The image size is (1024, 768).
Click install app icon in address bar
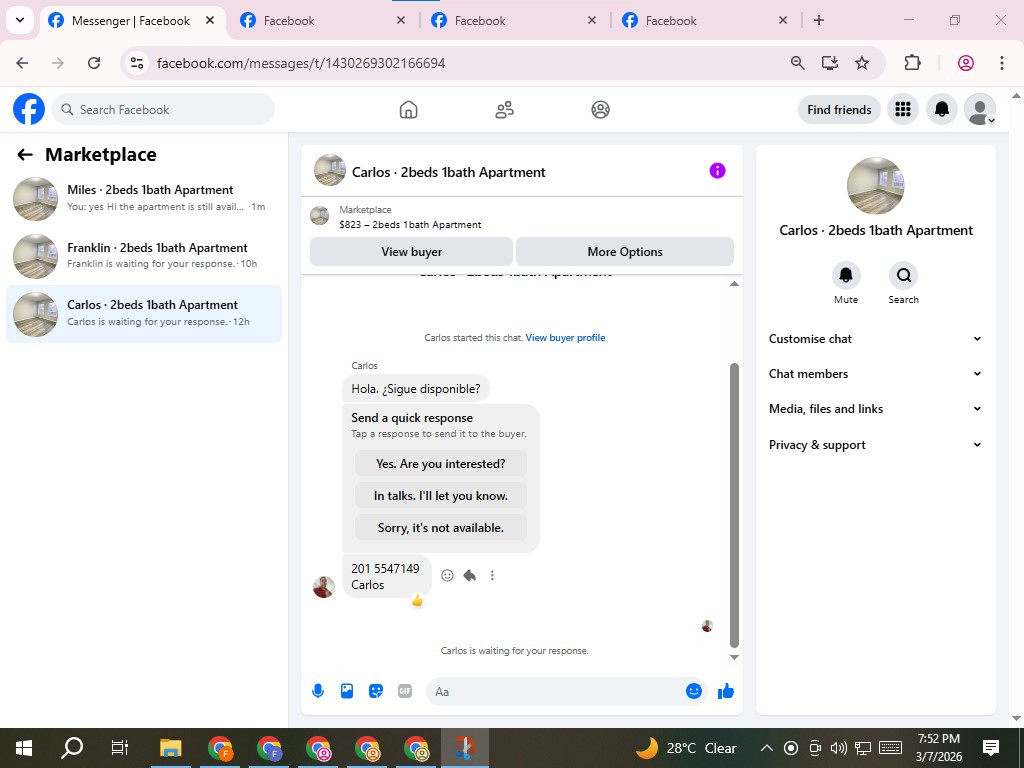(829, 63)
